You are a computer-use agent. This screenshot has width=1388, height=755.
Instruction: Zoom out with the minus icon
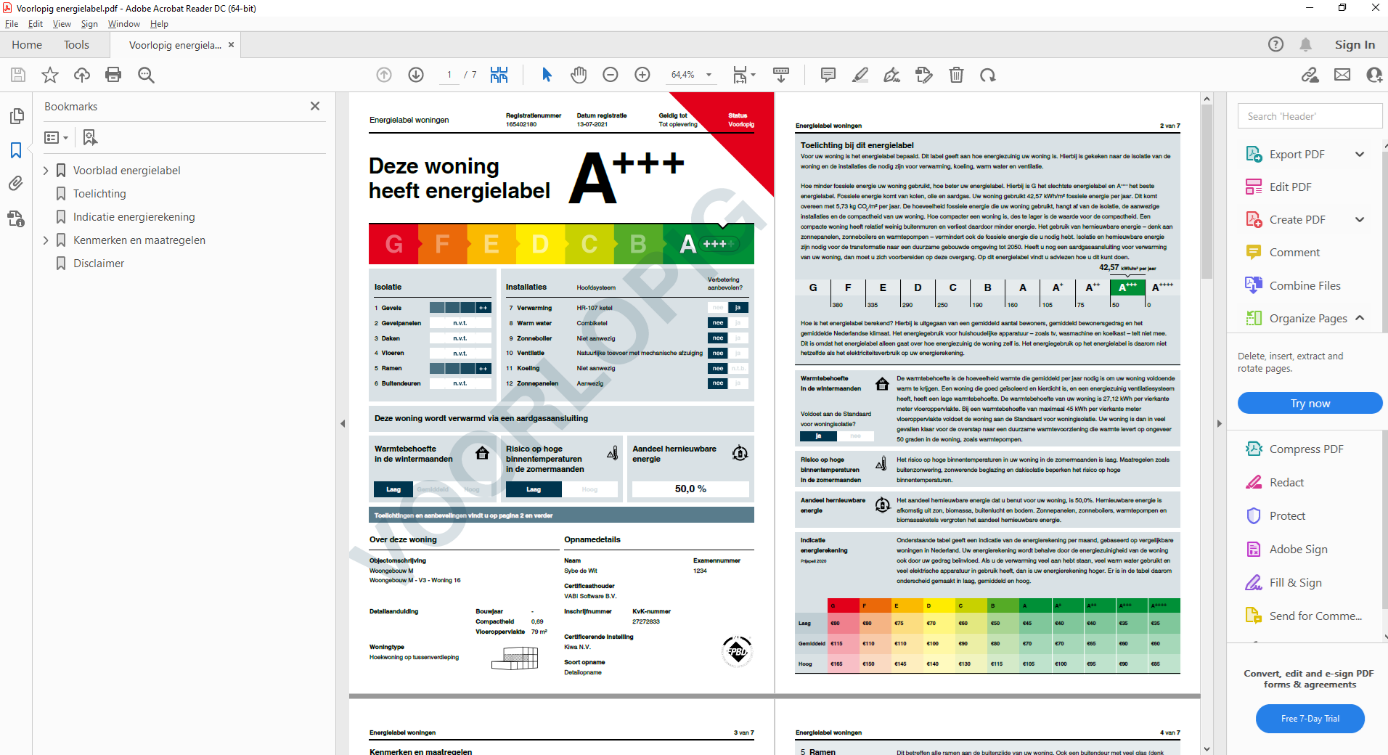point(610,75)
